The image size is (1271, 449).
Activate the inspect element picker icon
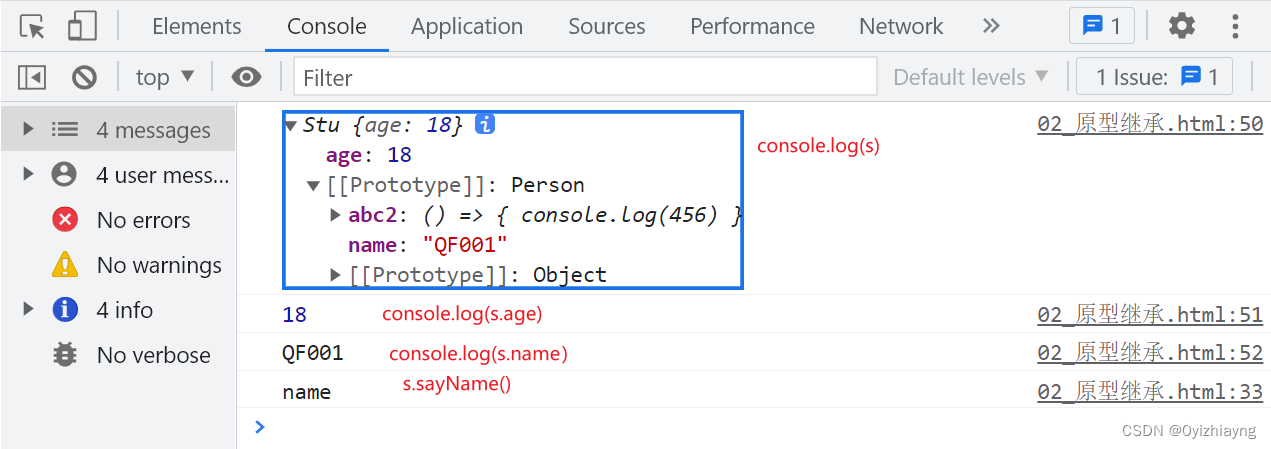tap(33, 26)
